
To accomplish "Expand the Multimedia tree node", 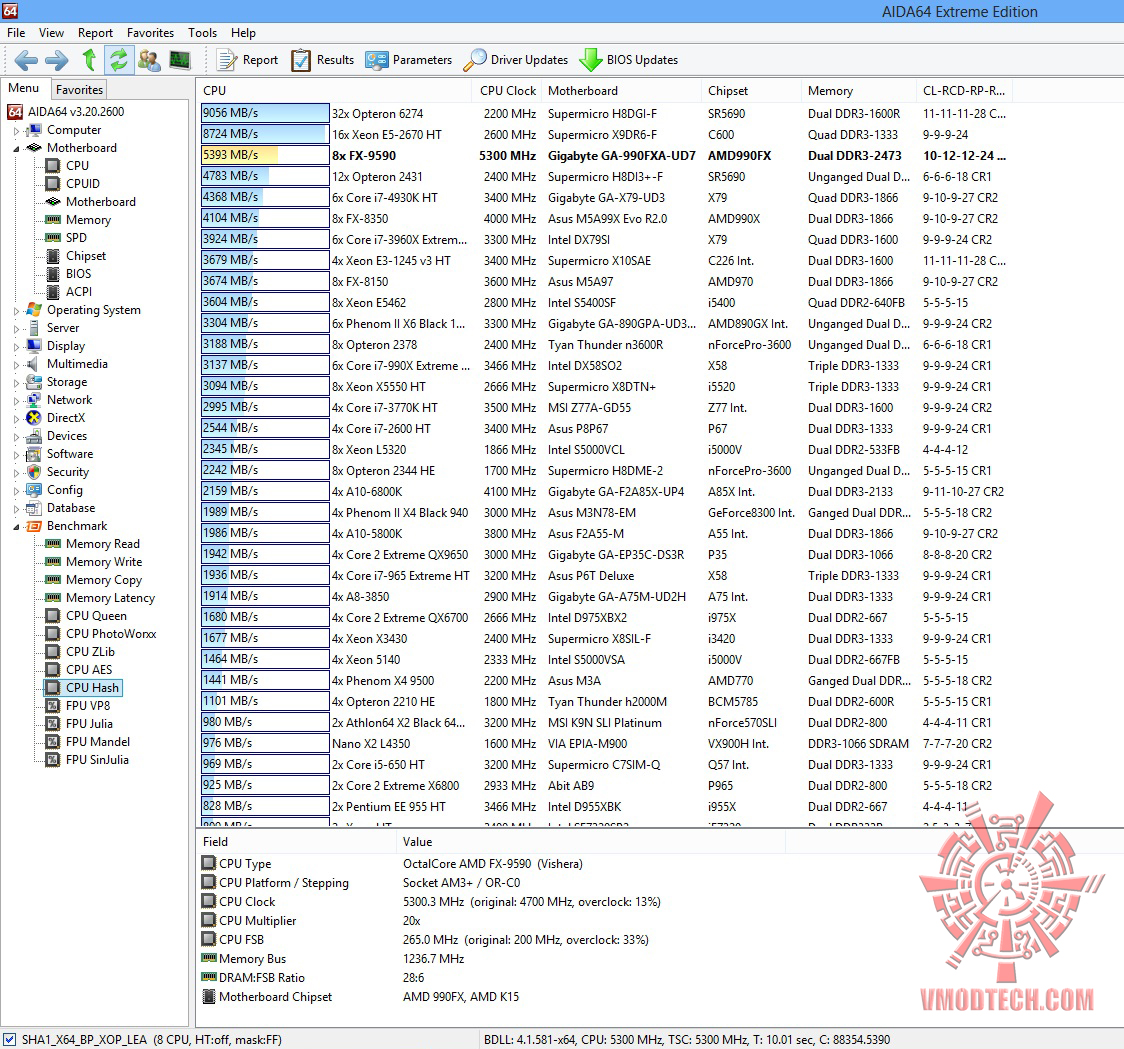I will click(x=16, y=365).
